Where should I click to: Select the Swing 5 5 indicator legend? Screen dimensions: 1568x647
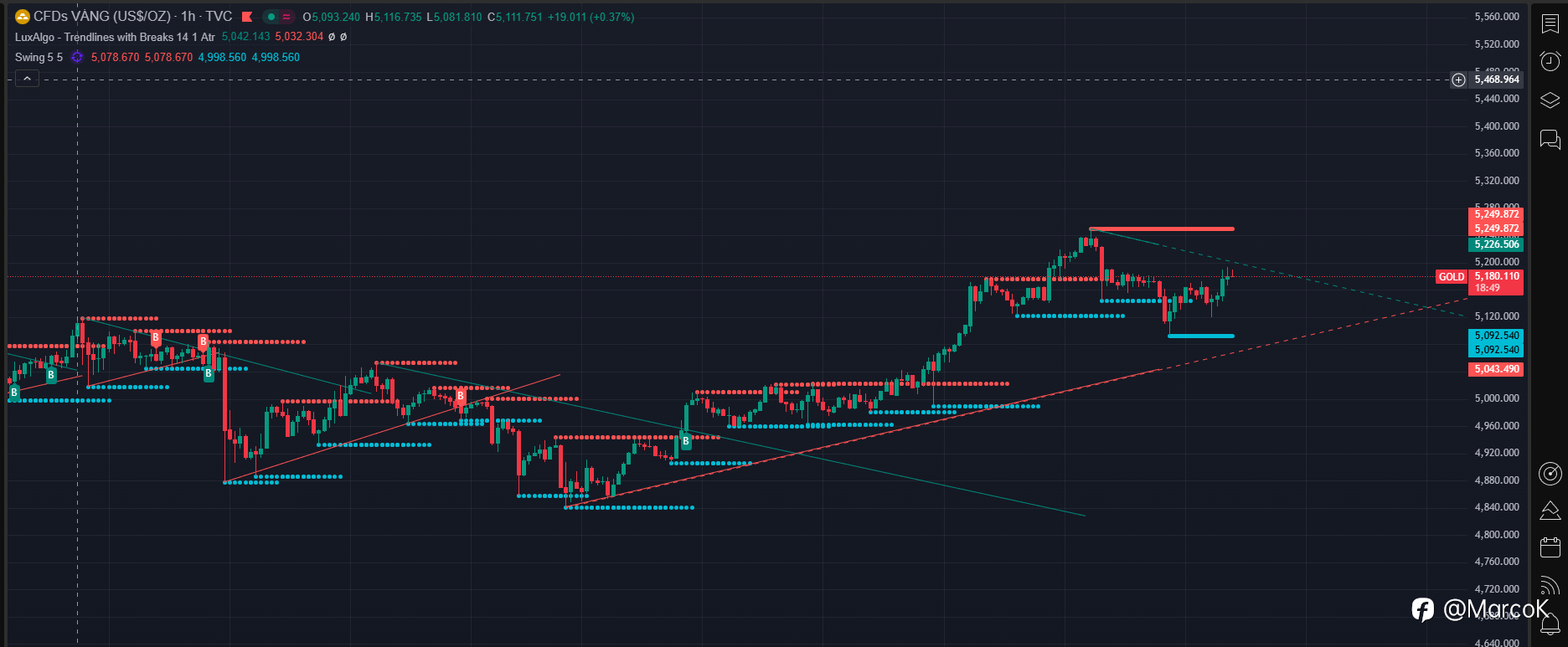39,57
